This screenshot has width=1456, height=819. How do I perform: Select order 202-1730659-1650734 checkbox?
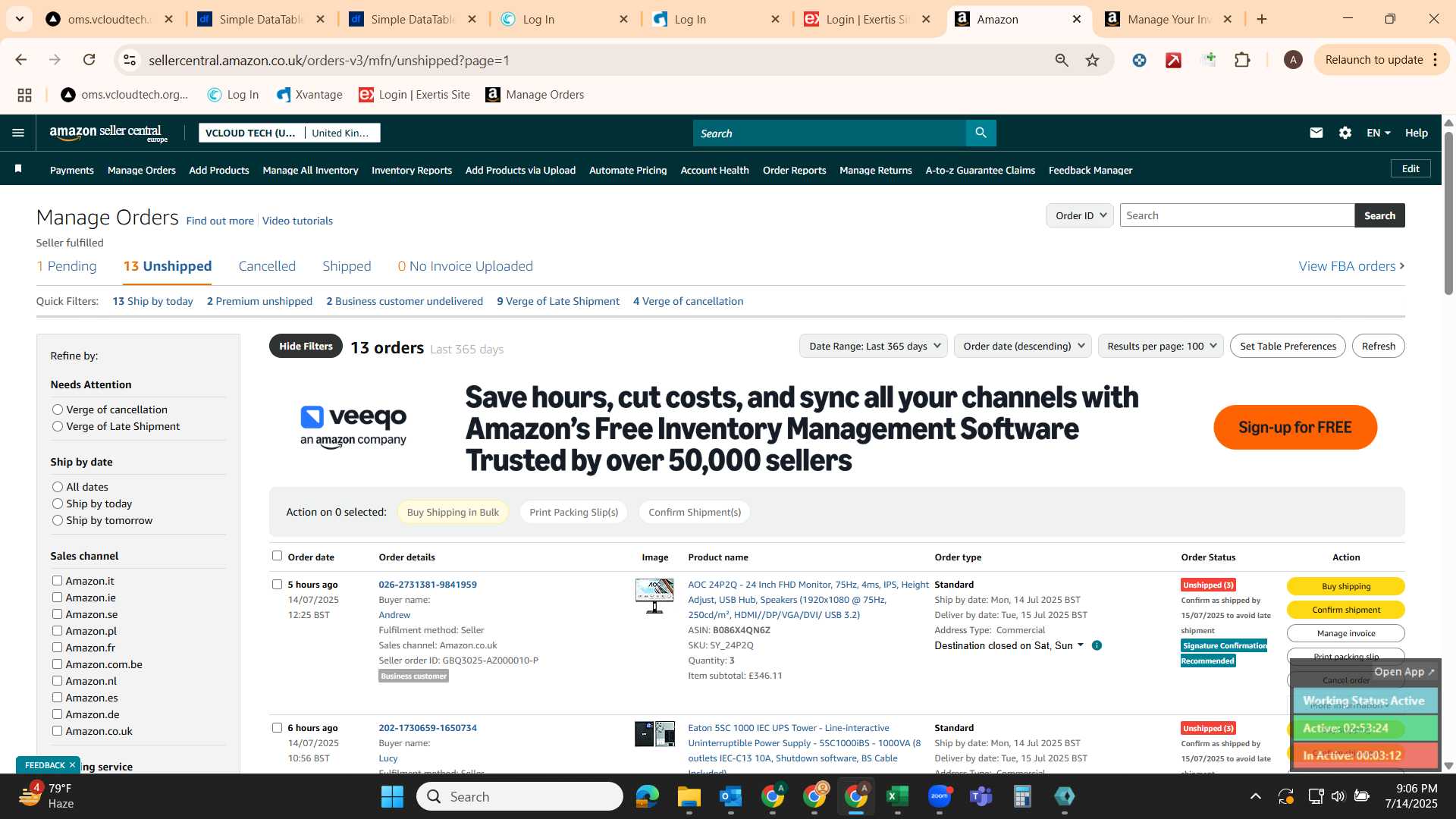[x=277, y=727]
